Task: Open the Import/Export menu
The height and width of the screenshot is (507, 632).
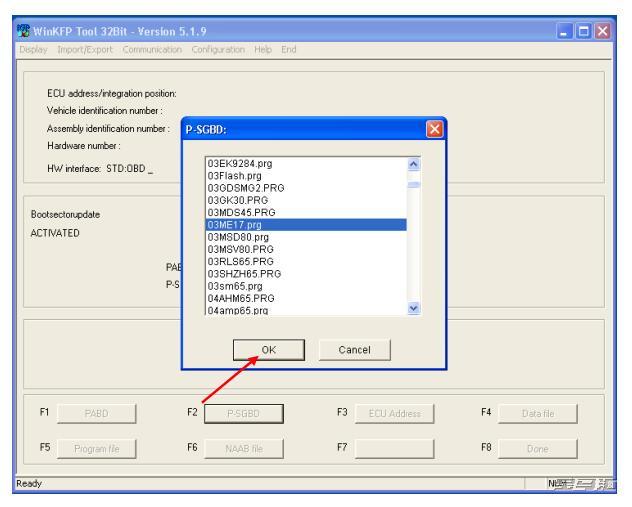Action: tap(85, 50)
